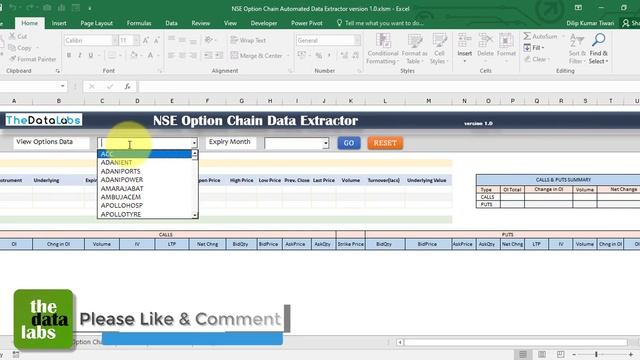This screenshot has width=640, height=360.
Task: Open Sort & Filter menu
Action: (577, 49)
